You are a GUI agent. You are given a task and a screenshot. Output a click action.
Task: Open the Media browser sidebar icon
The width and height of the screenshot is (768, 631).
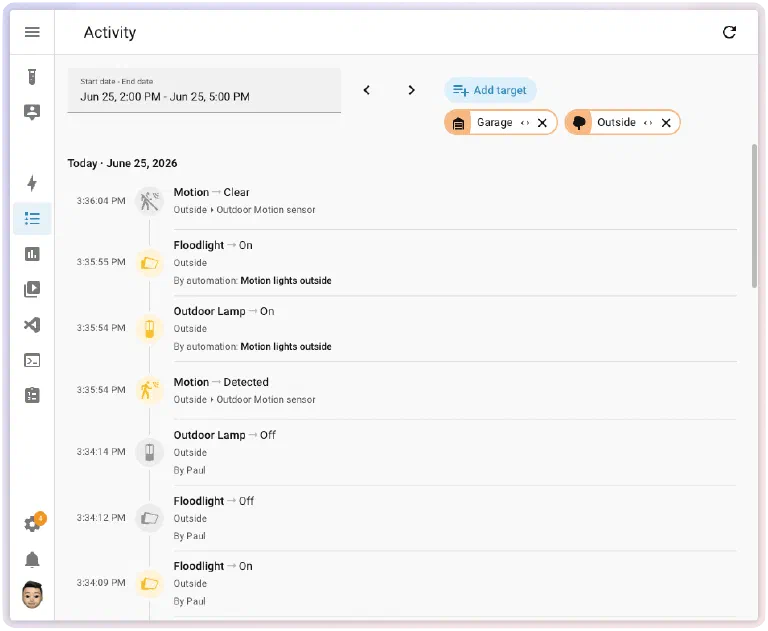[x=32, y=289]
